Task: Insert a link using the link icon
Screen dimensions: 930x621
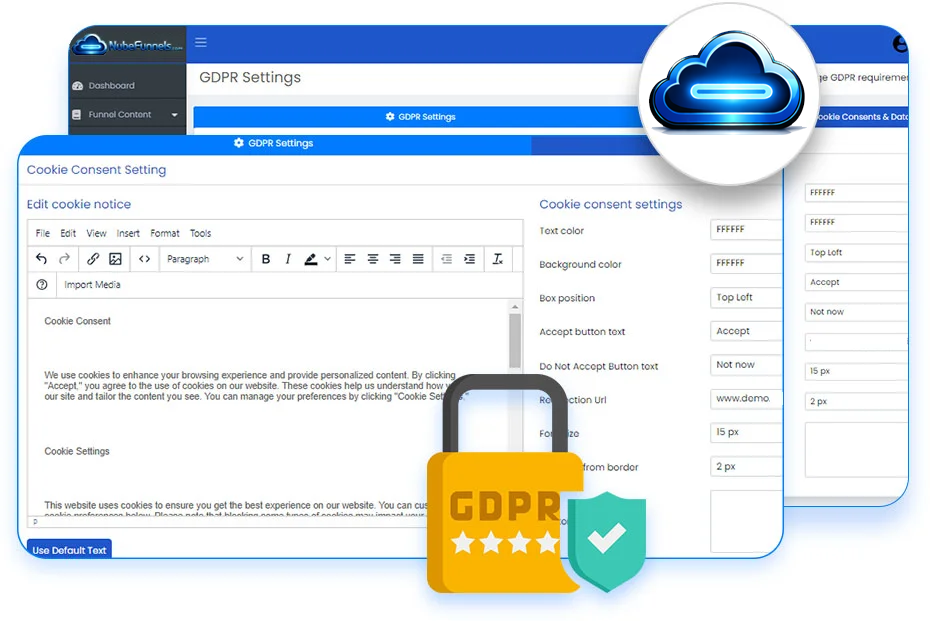Action: pyautogui.click(x=93, y=259)
